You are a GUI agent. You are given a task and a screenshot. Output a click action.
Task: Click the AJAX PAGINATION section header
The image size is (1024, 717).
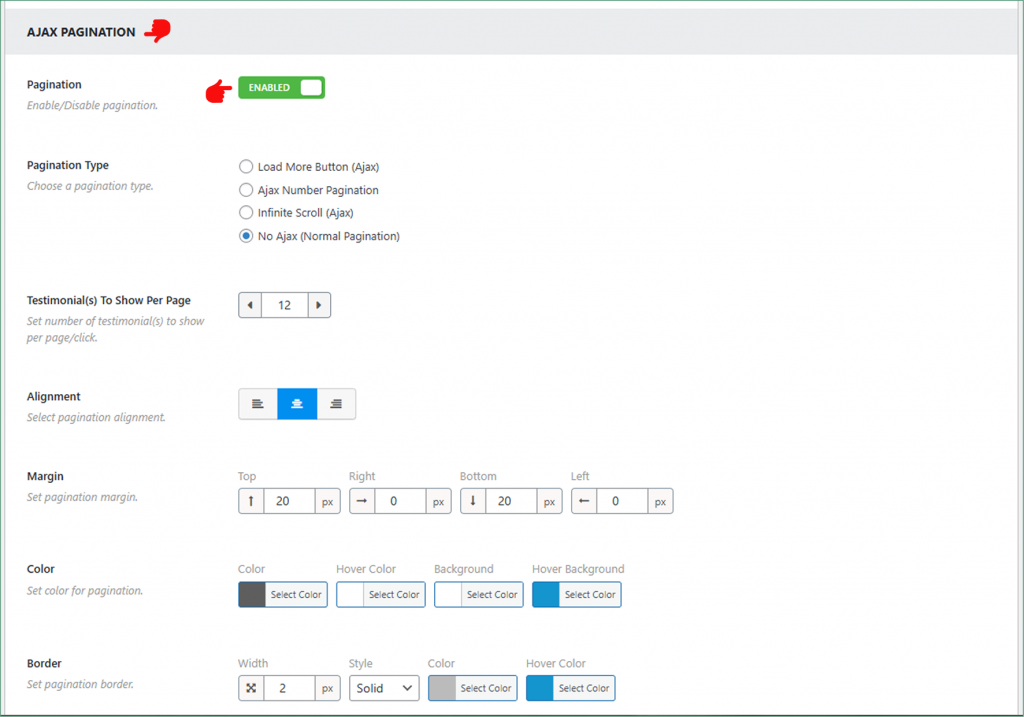(x=81, y=32)
